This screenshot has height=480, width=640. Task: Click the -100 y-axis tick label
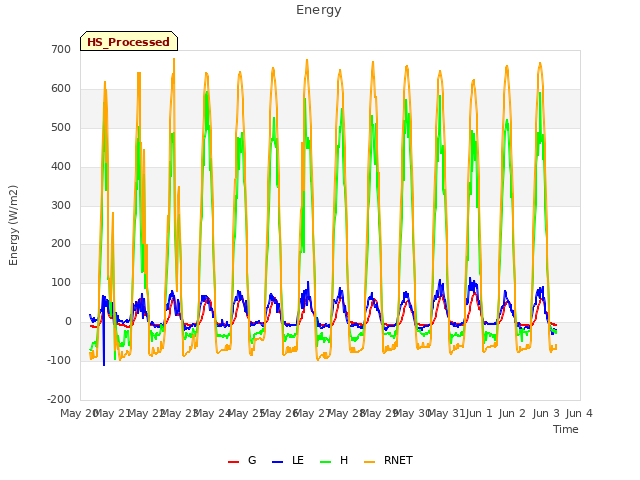tap(59, 360)
